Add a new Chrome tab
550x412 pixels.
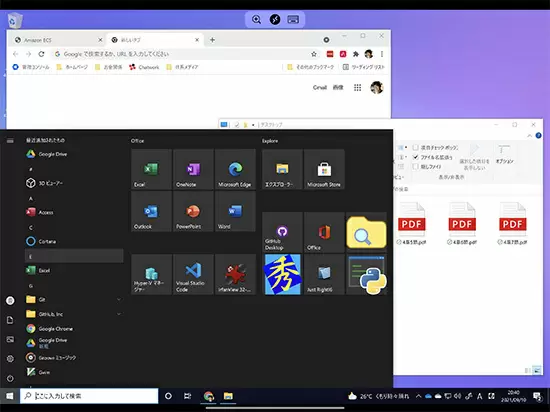[212, 40]
